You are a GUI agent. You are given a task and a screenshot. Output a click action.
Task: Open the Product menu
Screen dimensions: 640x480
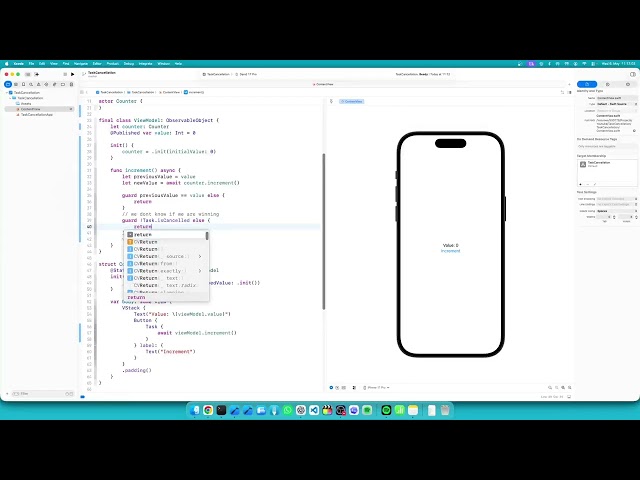point(113,64)
